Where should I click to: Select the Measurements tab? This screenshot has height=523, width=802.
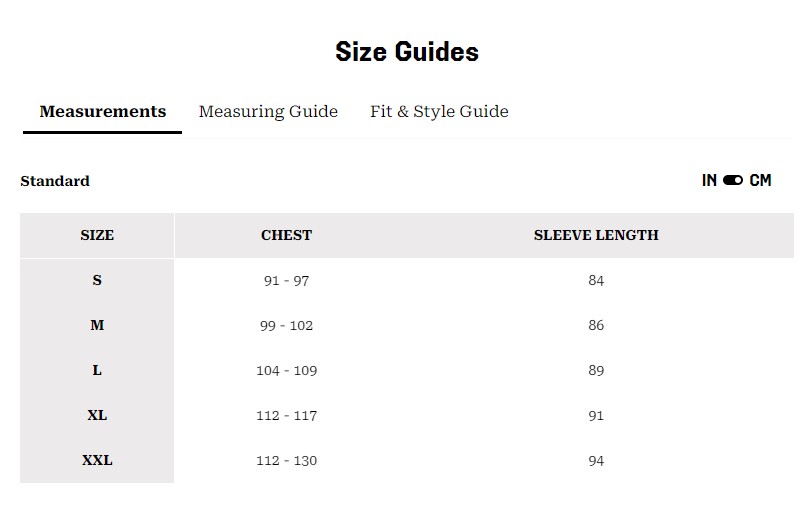[x=102, y=112]
